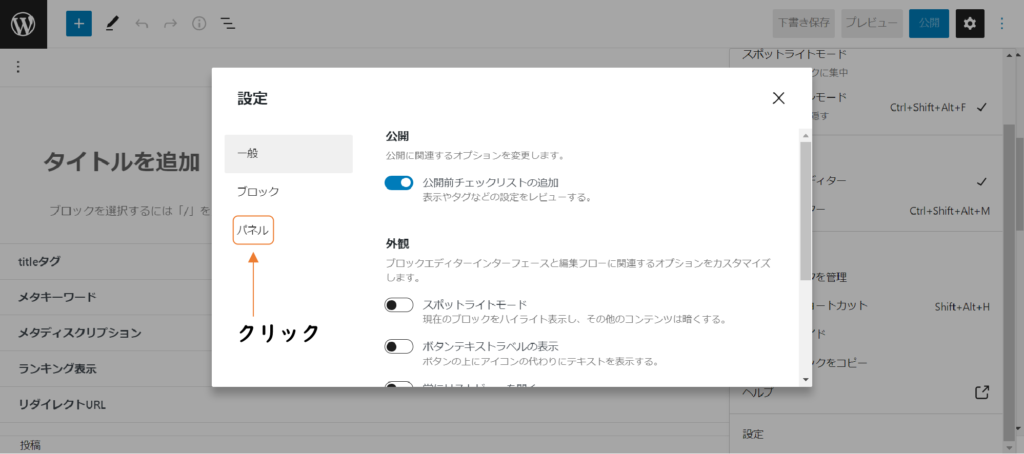Click the dialog scrollbar thumb
This screenshot has height=454, width=1024.
pos(805,211)
